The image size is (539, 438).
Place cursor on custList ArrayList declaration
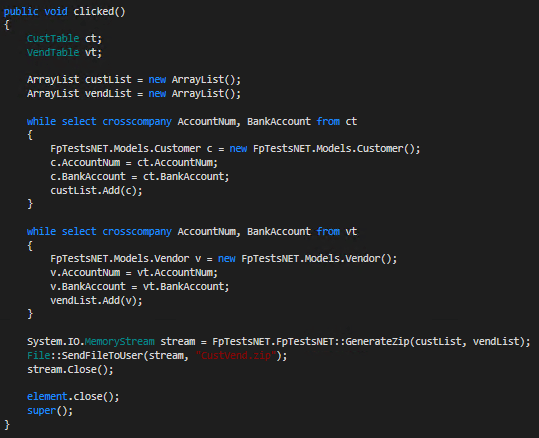click(x=134, y=80)
